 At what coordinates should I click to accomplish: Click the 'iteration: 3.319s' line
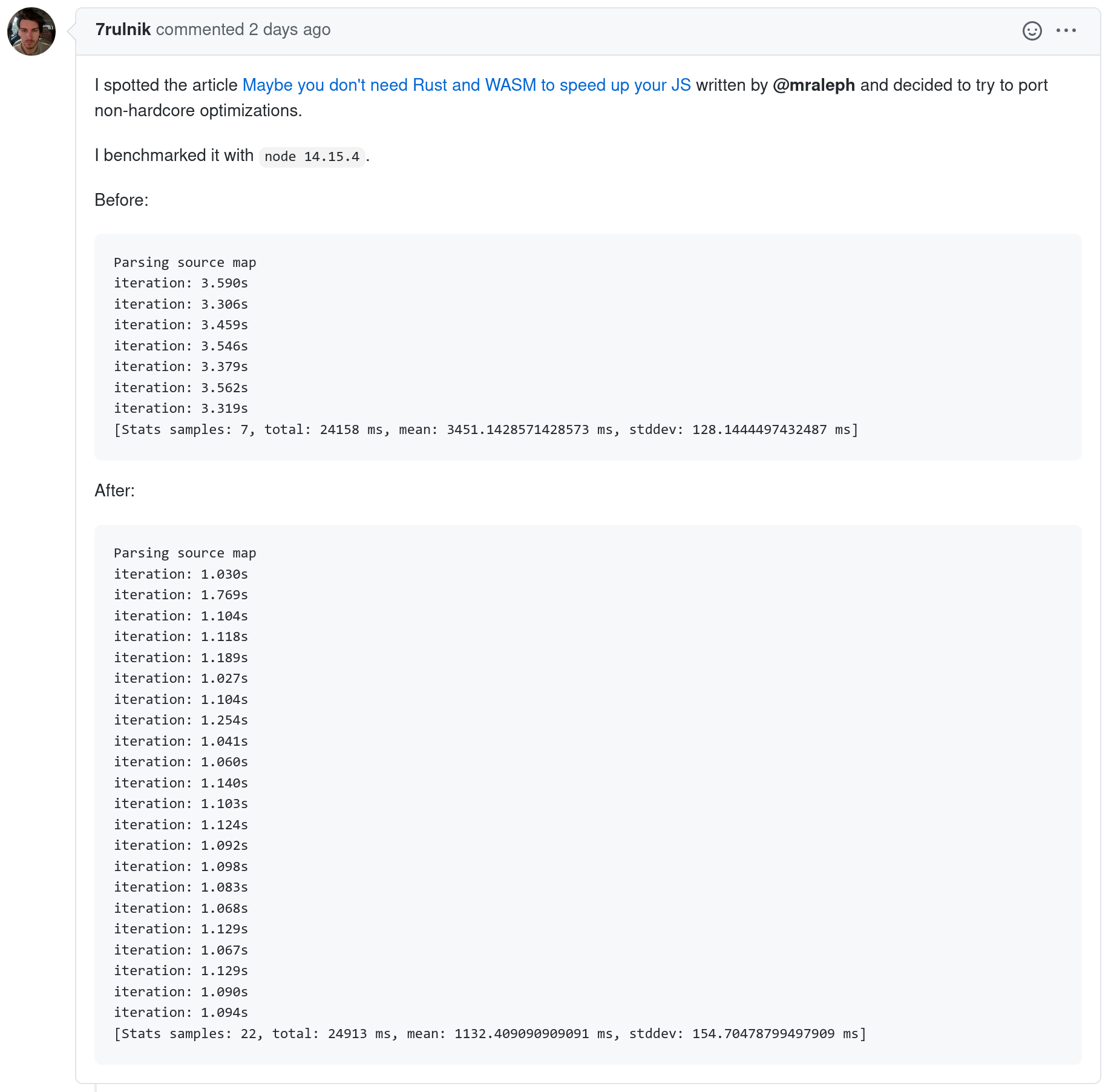(181, 409)
